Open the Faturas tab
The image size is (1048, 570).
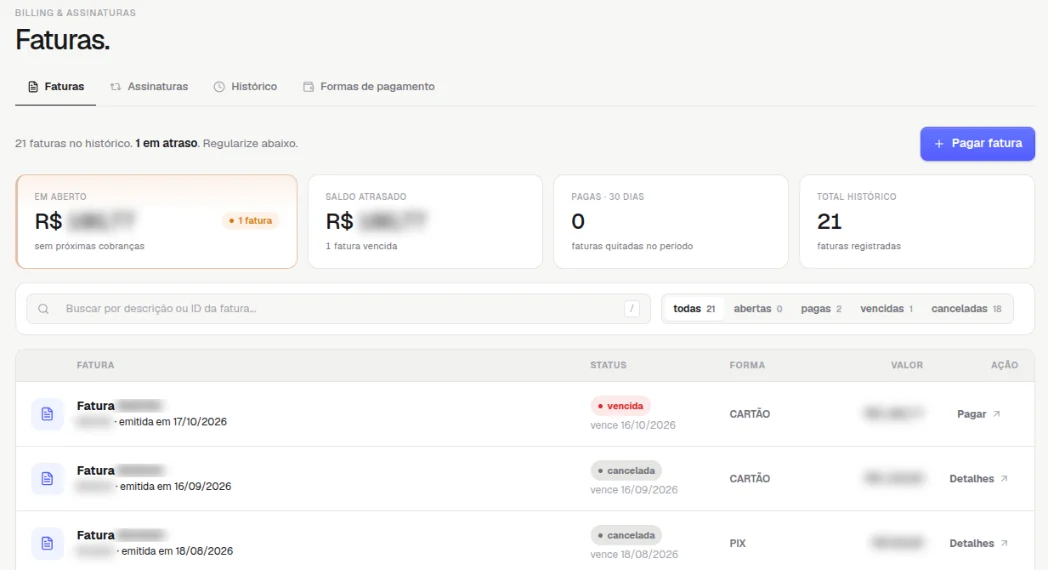(x=55, y=87)
